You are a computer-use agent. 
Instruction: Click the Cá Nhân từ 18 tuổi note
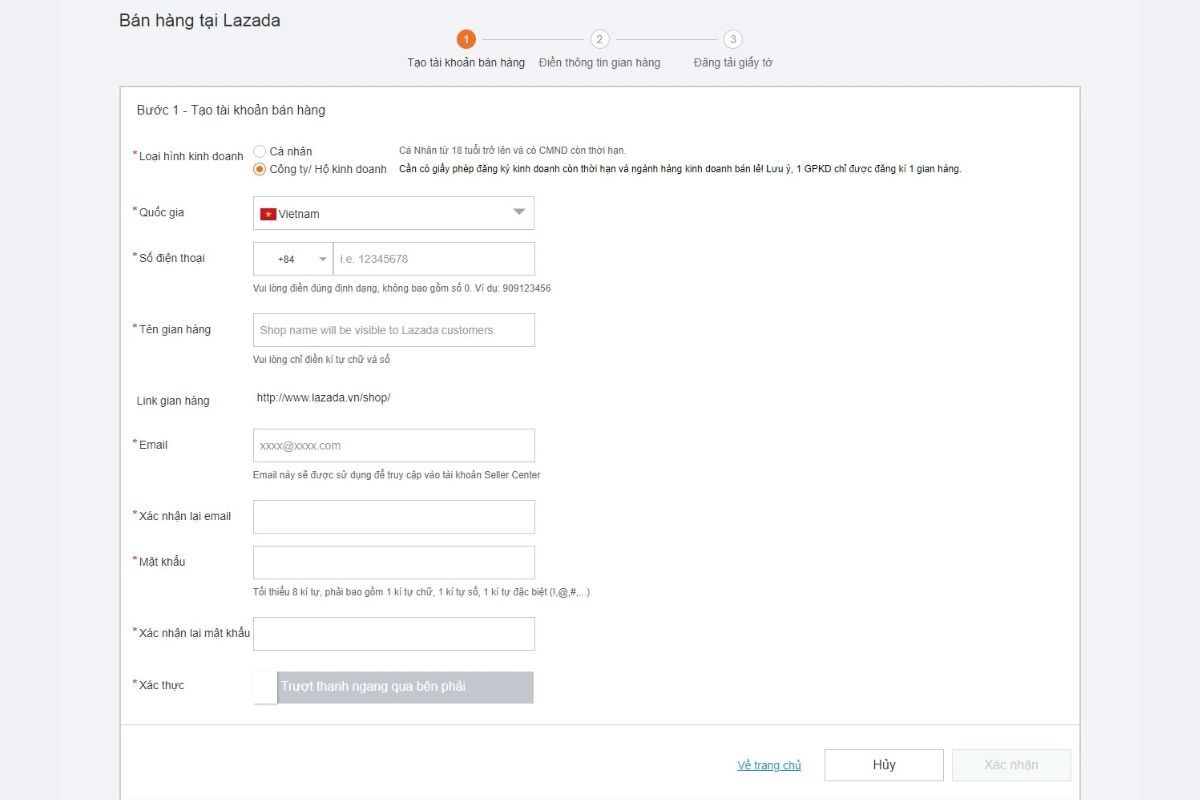(512, 150)
